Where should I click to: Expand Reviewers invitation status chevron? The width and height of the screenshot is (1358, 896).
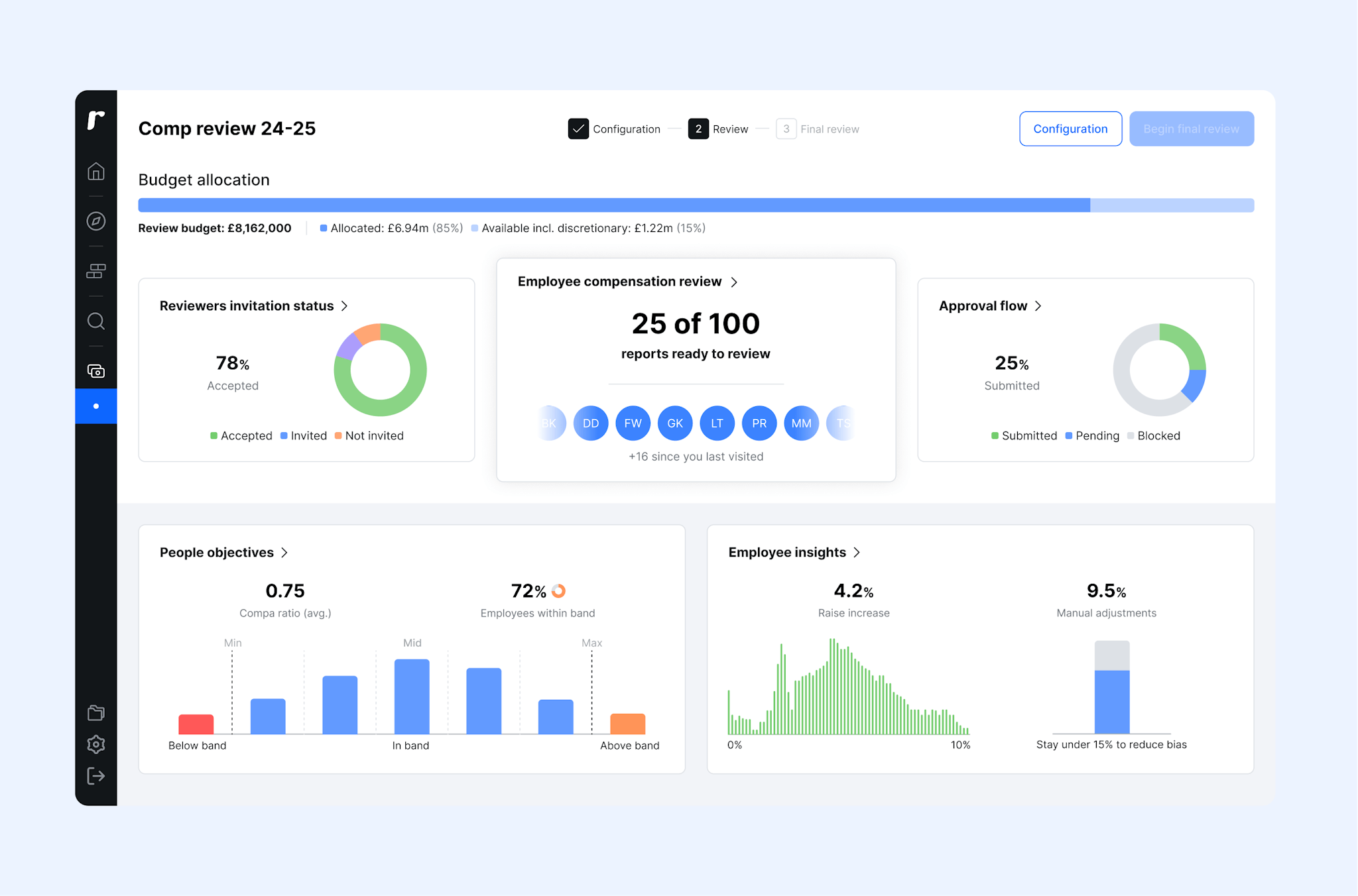(x=344, y=306)
